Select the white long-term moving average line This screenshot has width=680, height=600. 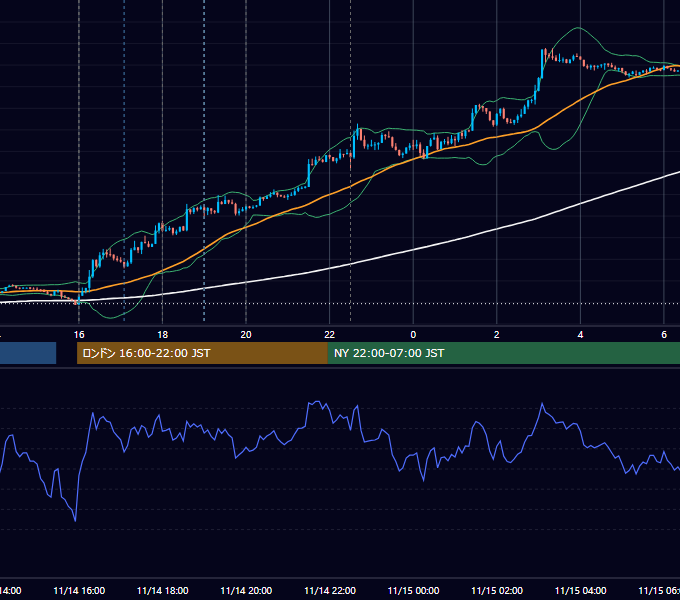413,249
